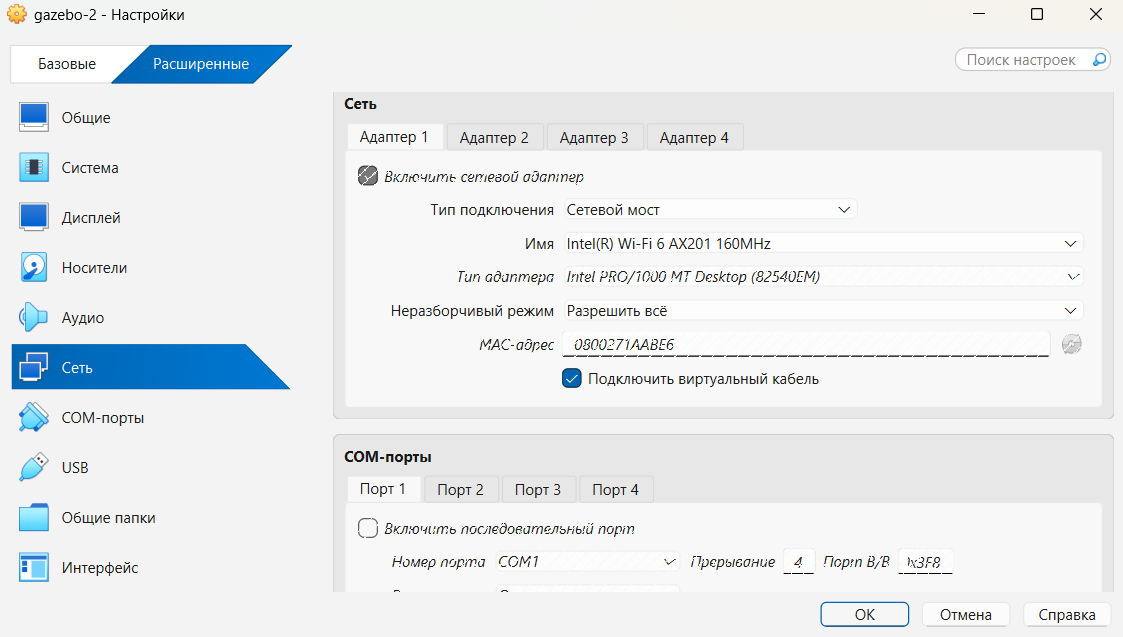This screenshot has height=637, width=1123.
Task: Confirm settings with OK button
Action: pos(864,615)
